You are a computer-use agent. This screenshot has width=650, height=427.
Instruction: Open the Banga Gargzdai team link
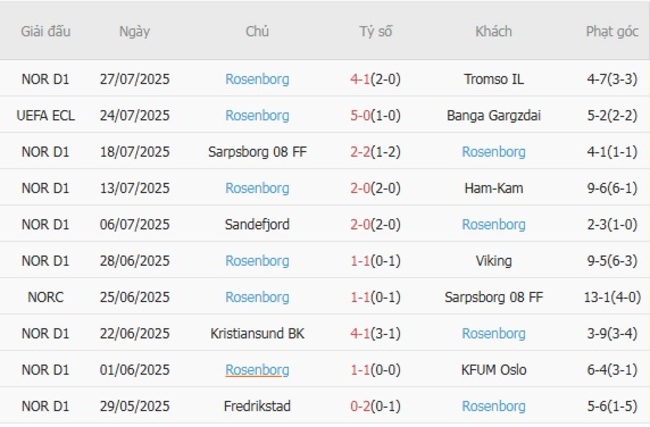[494, 115]
